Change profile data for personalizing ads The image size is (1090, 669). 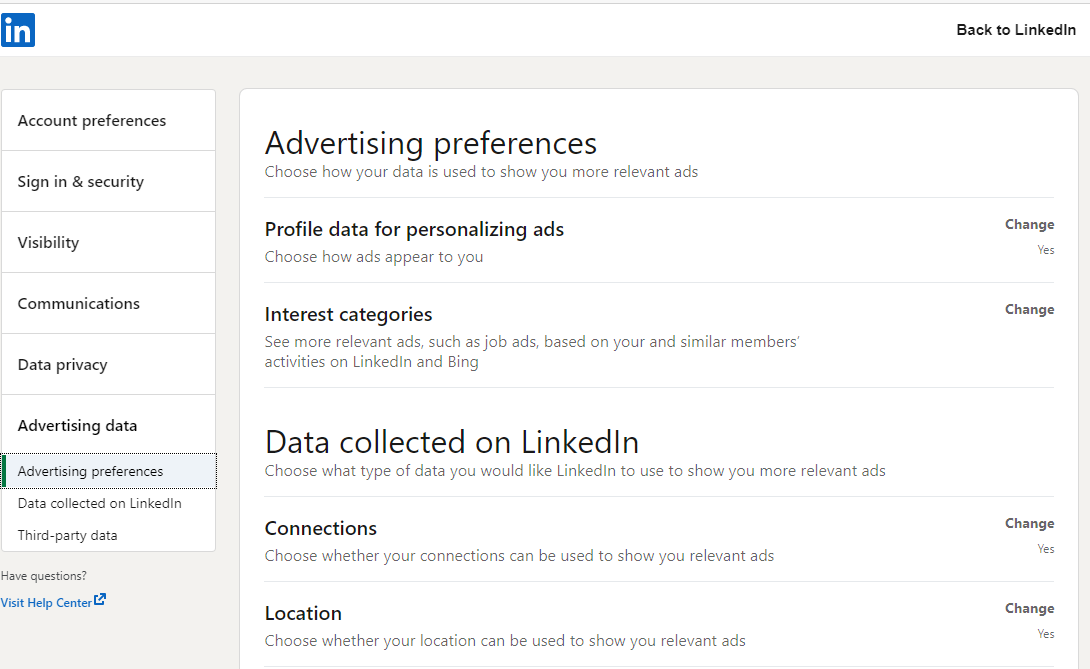point(1029,224)
